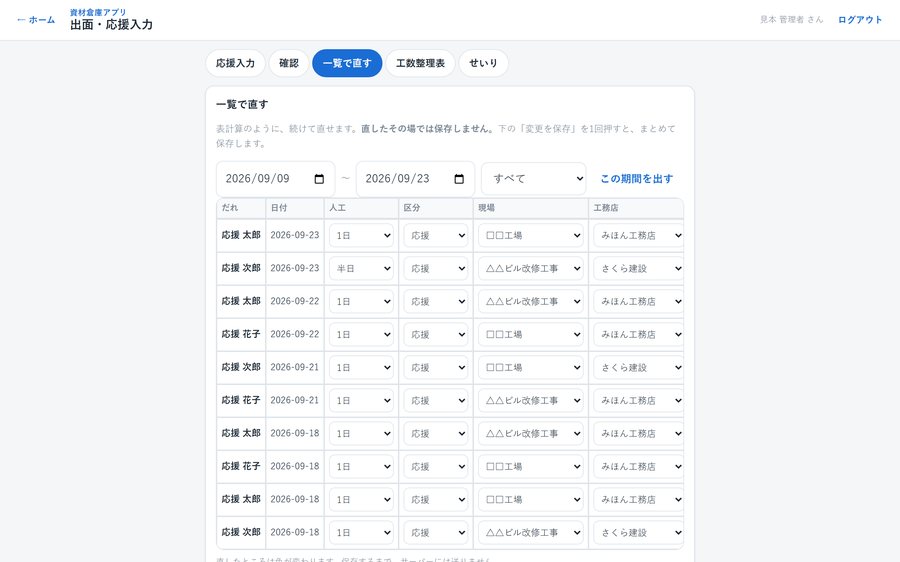The height and width of the screenshot is (562, 900).
Task: Focus the start date field 2026/09/09
Action: click(x=276, y=179)
